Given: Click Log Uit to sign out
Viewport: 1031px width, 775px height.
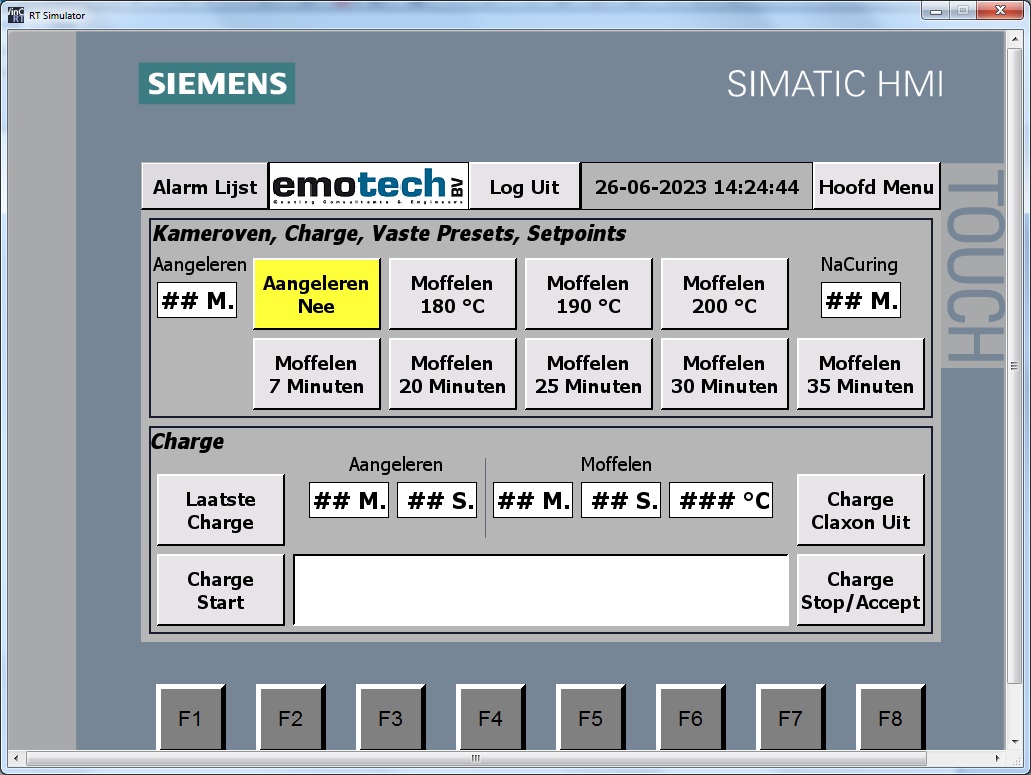Looking at the screenshot, I should (524, 187).
